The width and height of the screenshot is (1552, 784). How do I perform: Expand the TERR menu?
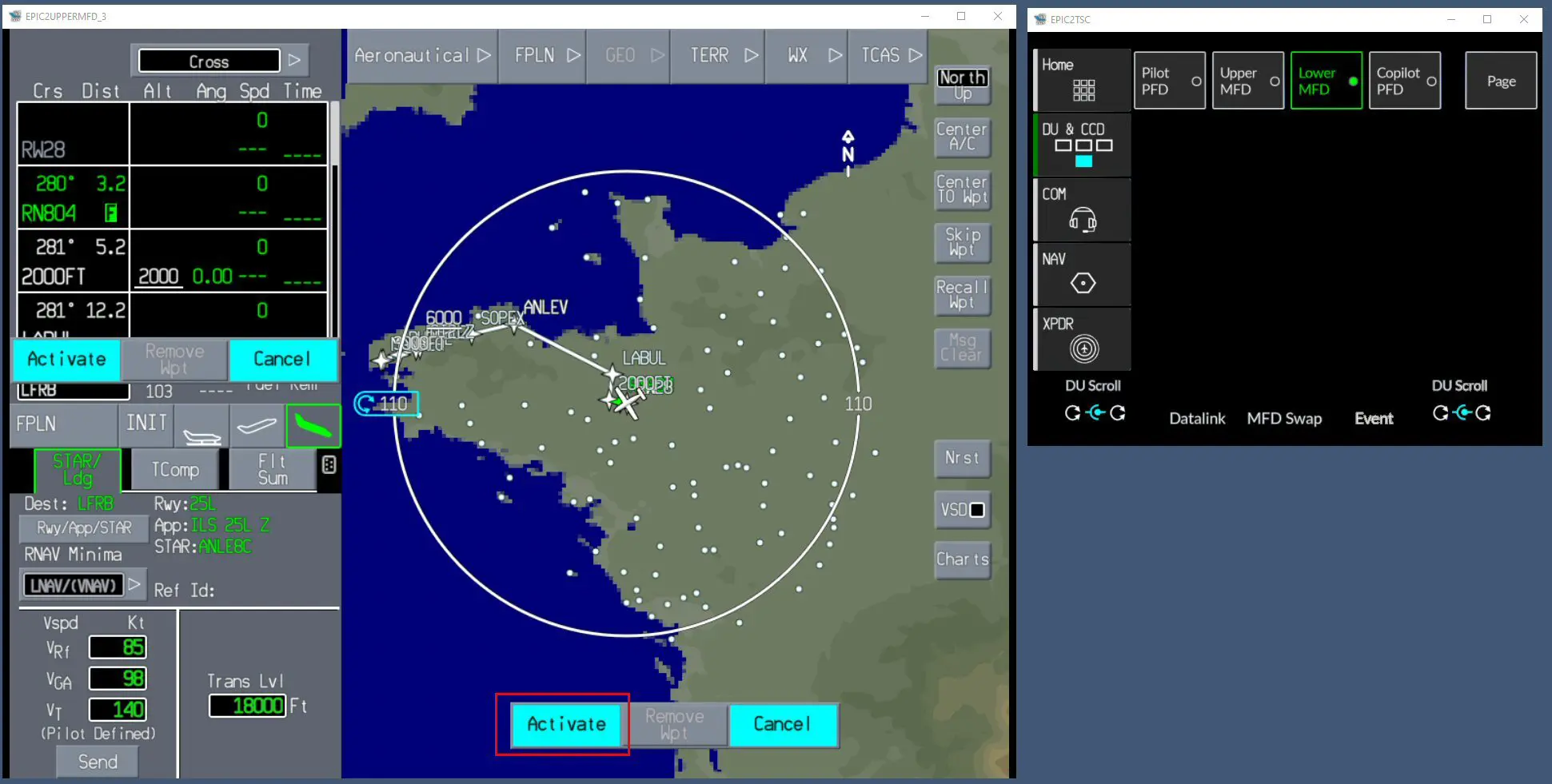pyautogui.click(x=717, y=55)
